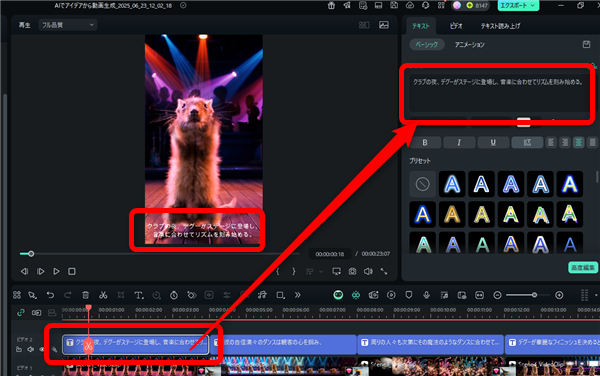
Task: Open the audio level meter icon
Action: pyautogui.click(x=584, y=295)
